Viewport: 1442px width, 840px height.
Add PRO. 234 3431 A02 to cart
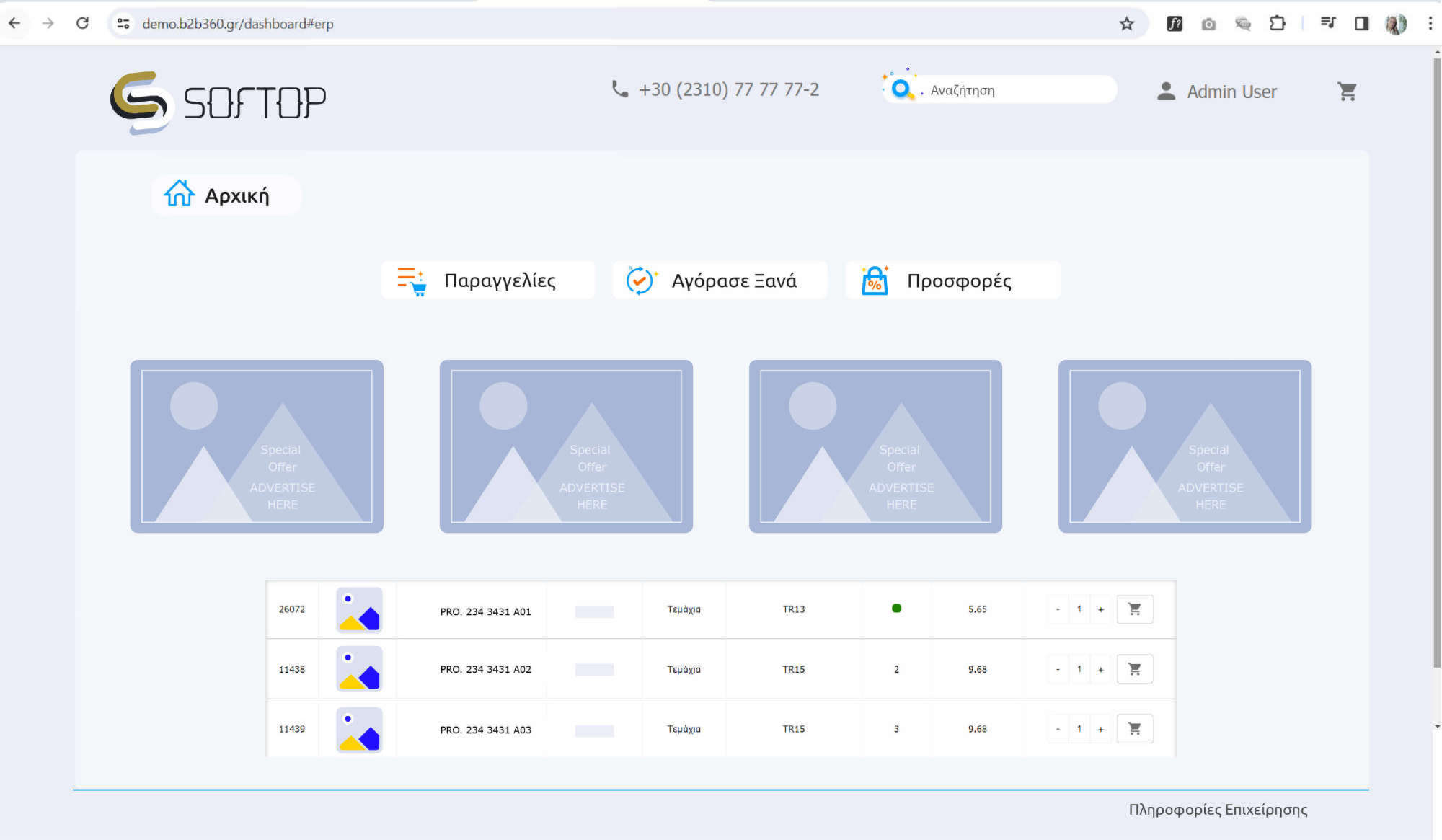(1134, 669)
